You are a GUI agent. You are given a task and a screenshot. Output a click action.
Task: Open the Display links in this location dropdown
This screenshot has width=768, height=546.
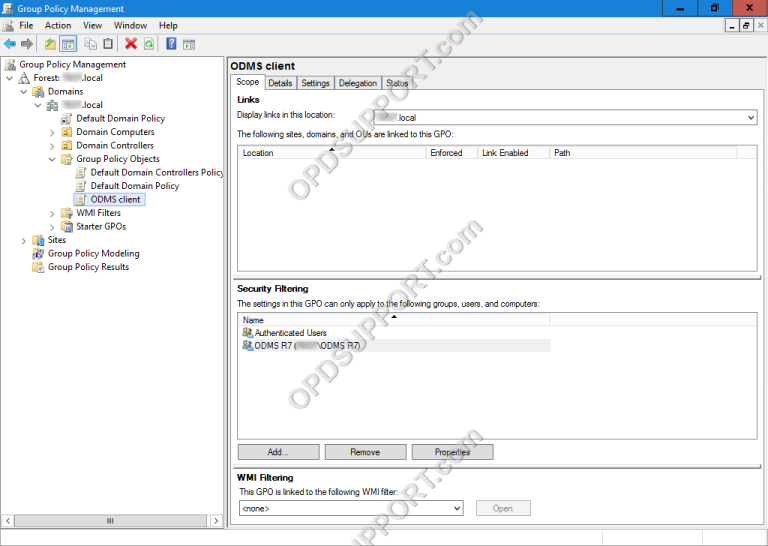(x=750, y=118)
